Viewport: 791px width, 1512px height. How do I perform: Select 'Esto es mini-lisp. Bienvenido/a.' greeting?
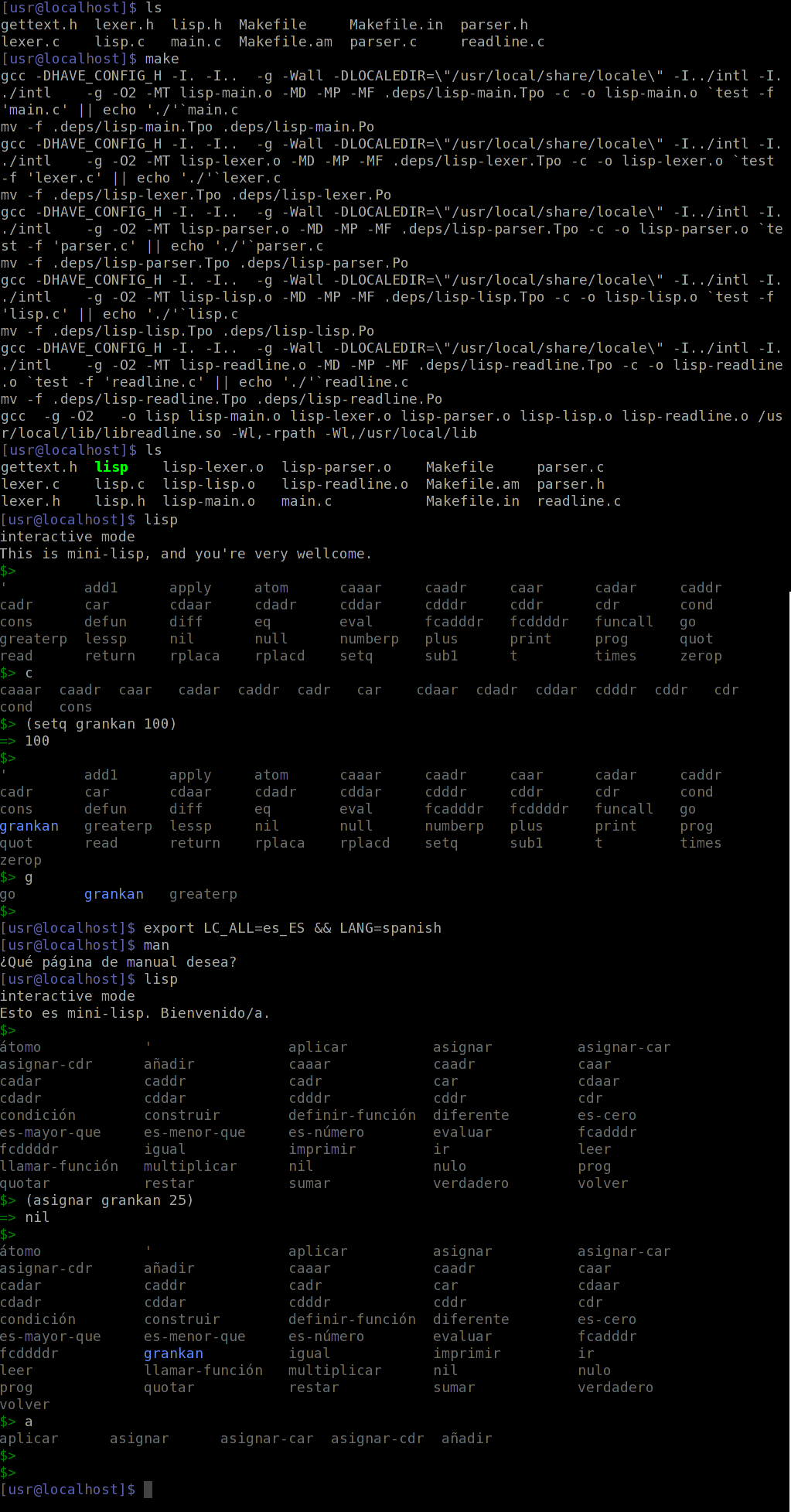135,1012
